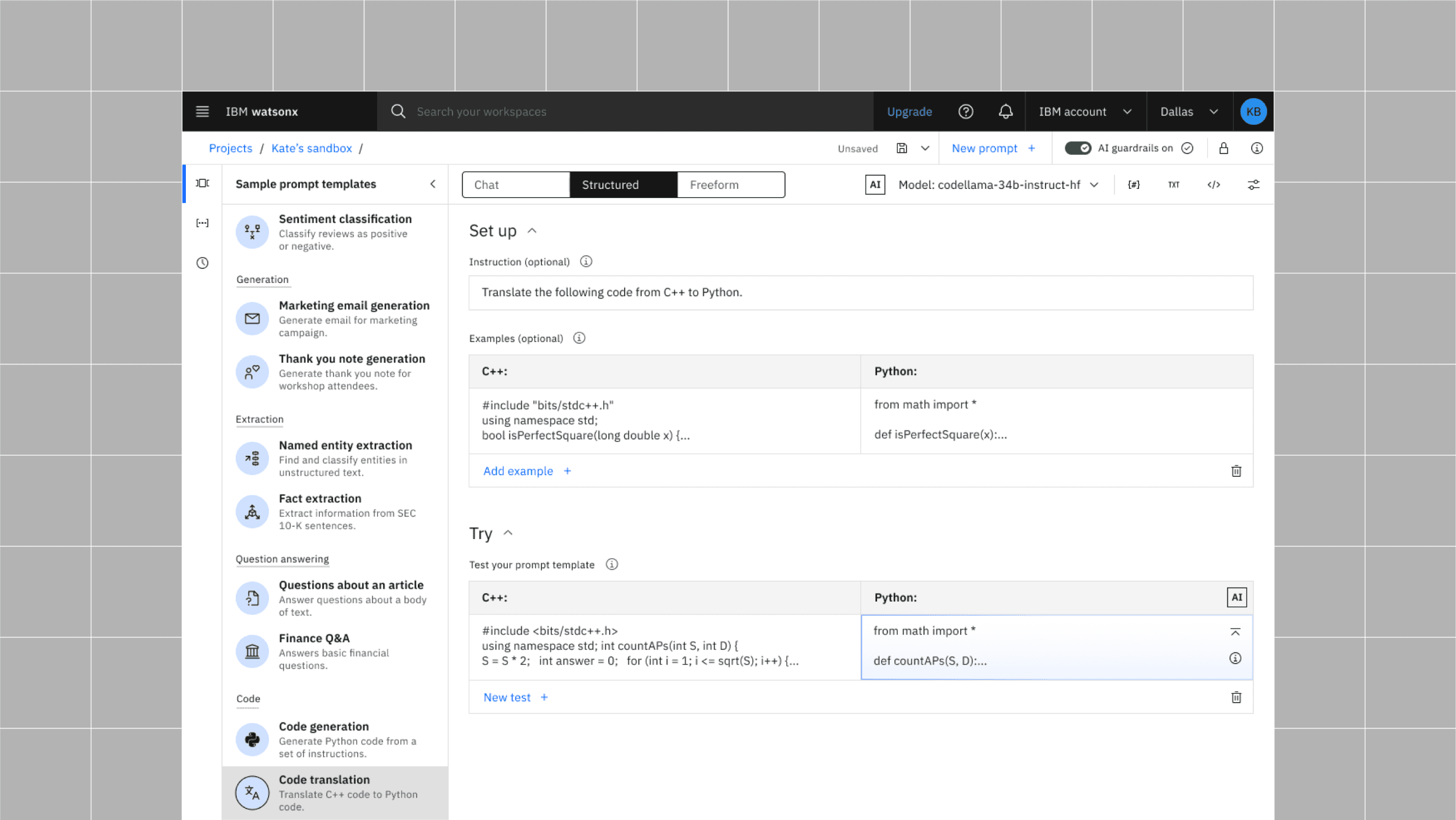Open the help question mark icon
Viewport: 1456px width, 820px height.
click(x=965, y=111)
